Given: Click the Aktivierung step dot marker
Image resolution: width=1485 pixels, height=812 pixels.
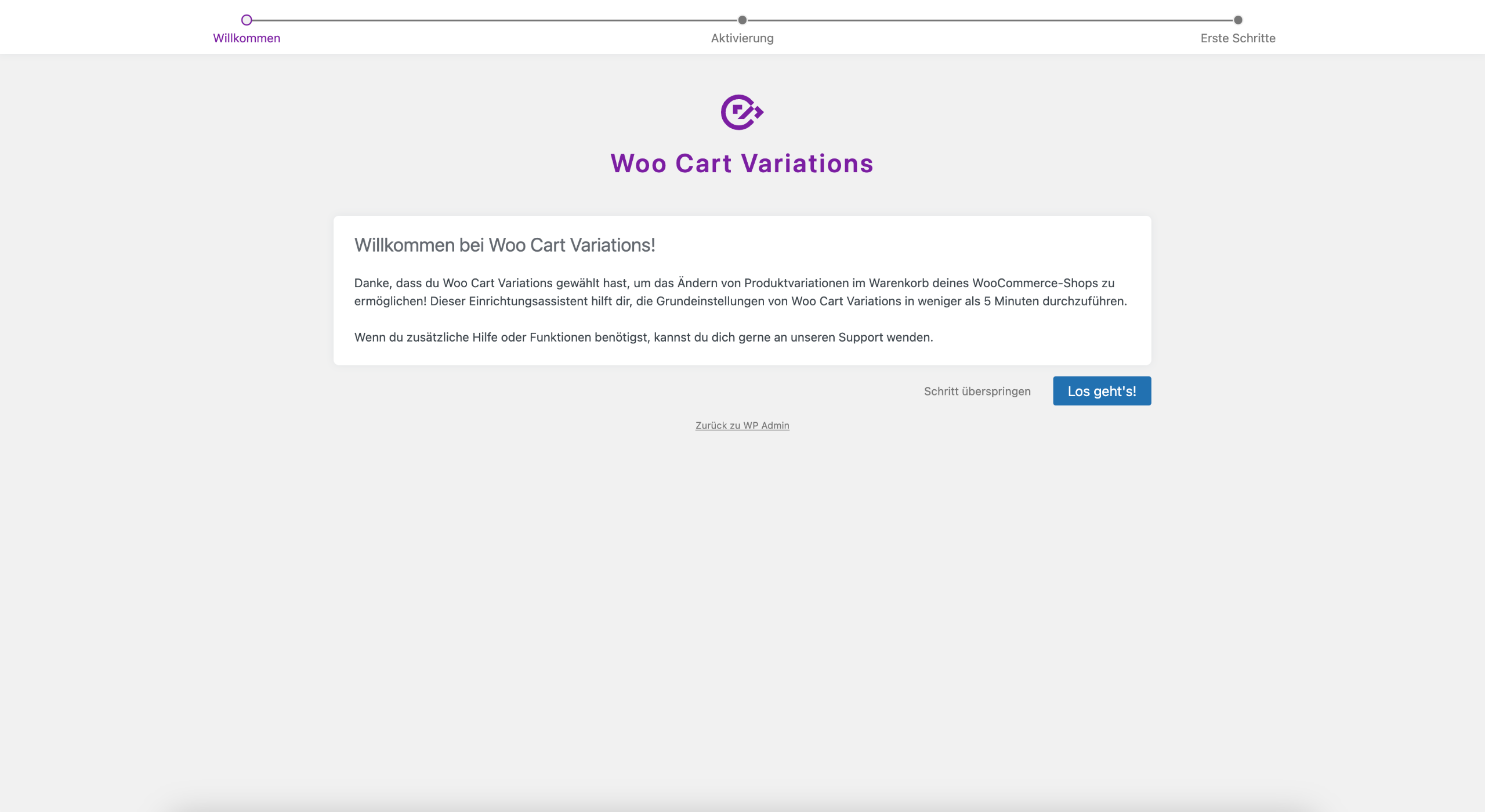Looking at the screenshot, I should [x=742, y=20].
